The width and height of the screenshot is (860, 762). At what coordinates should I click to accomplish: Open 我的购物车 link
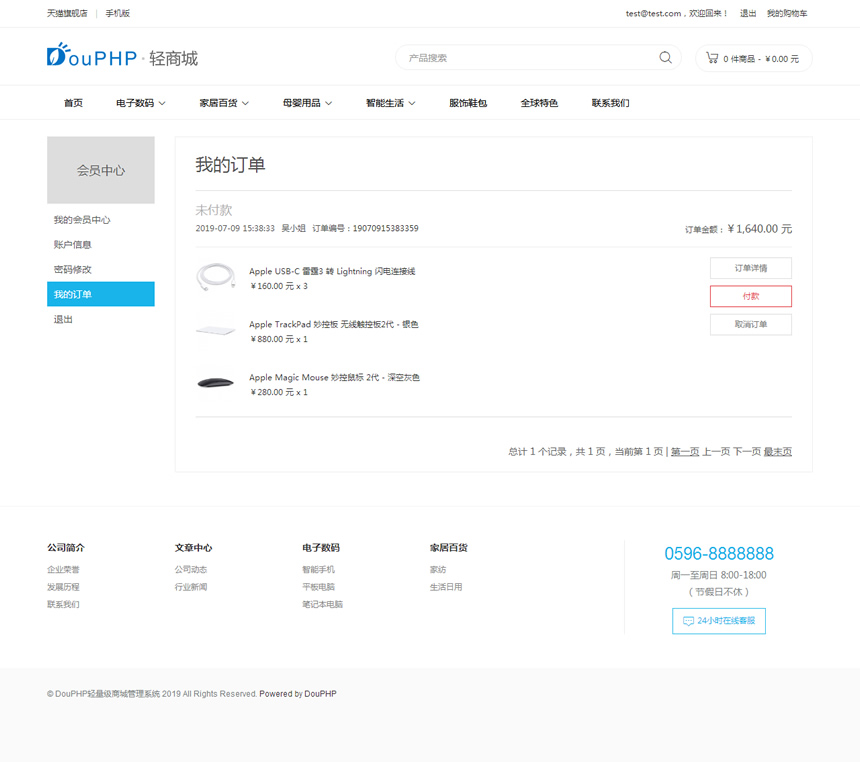click(x=787, y=13)
